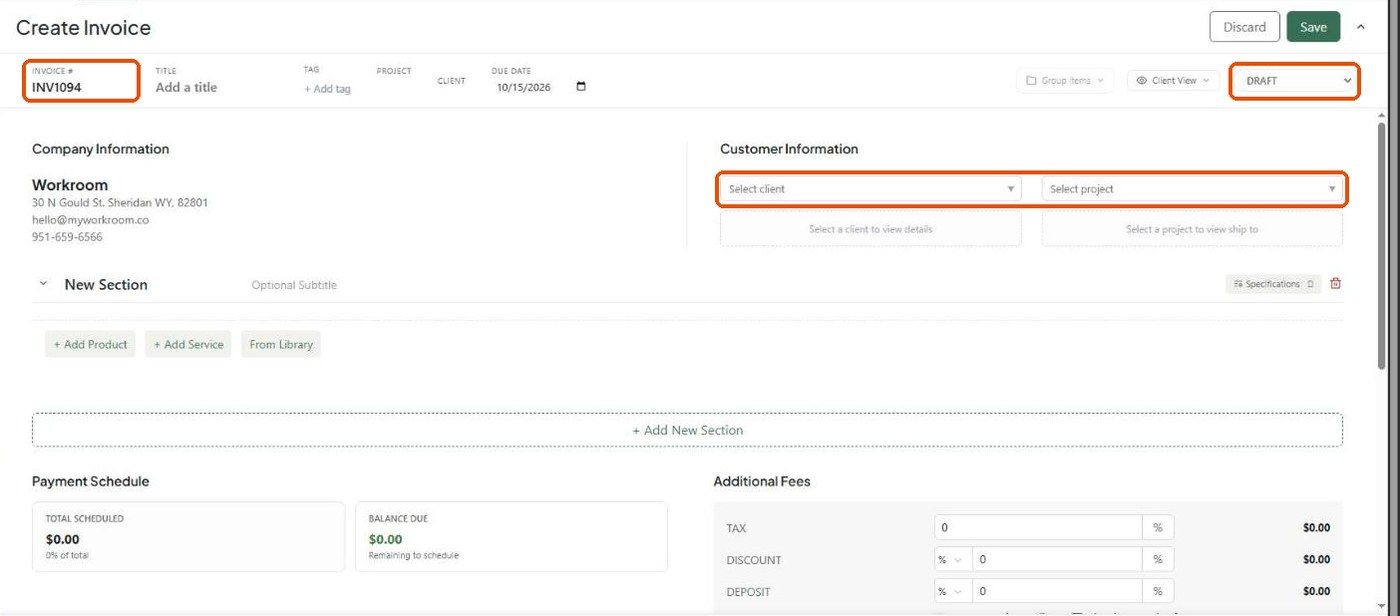This screenshot has width=1400, height=616.
Task: Click the Optional Subtitle field
Action: [x=294, y=285]
